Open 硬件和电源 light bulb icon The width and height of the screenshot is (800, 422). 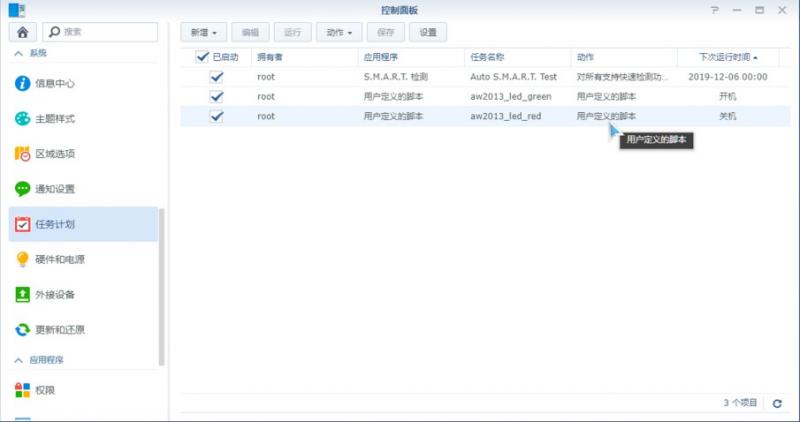(23, 259)
